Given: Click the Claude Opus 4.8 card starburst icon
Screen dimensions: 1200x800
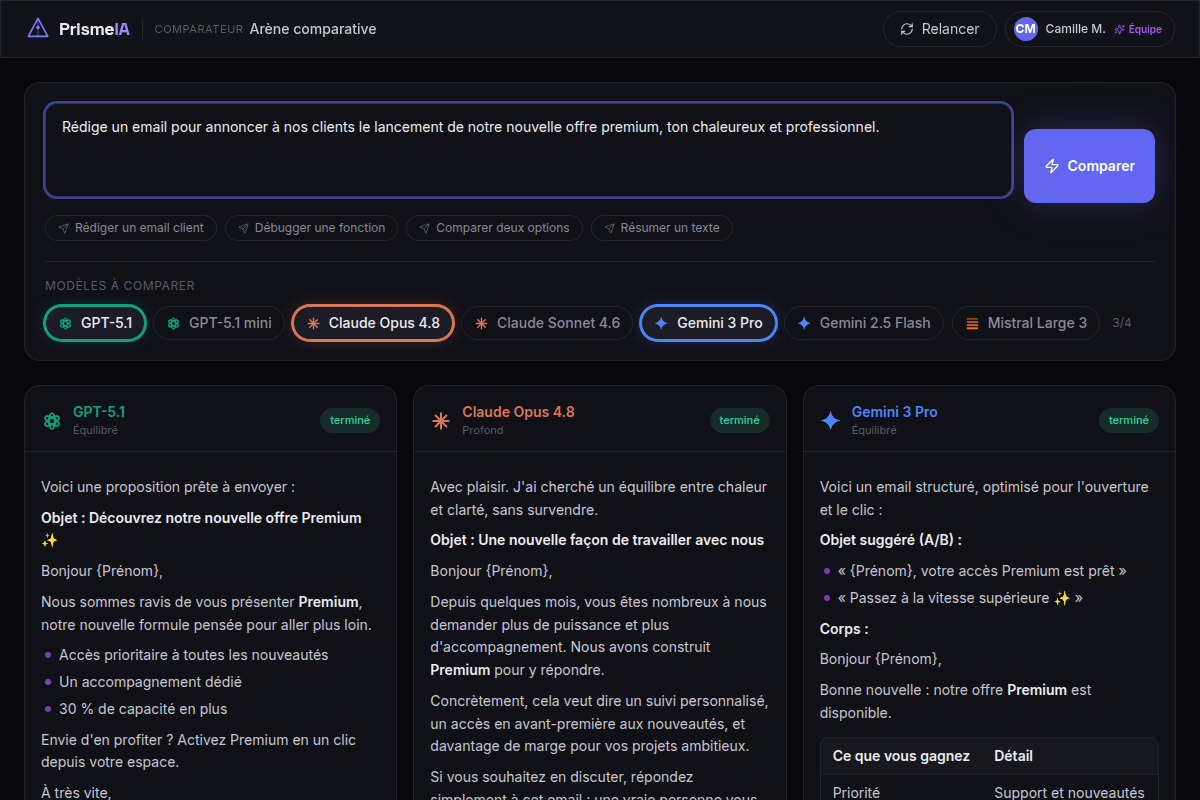Looking at the screenshot, I should click(x=441, y=421).
